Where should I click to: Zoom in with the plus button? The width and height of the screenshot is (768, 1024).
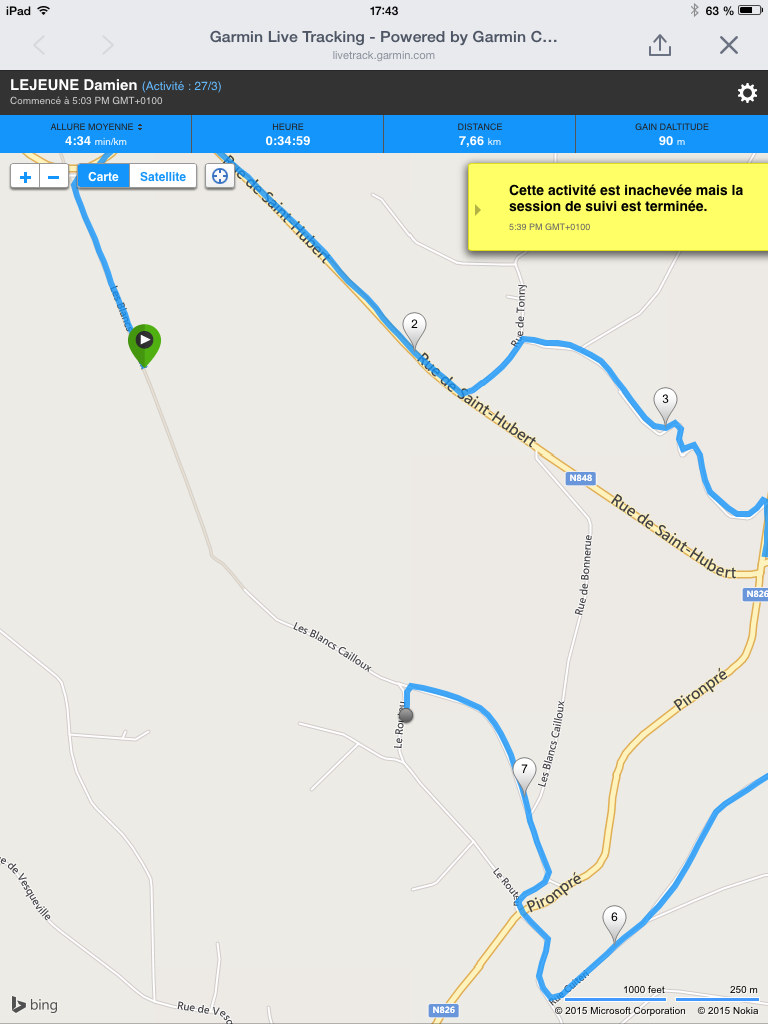(x=25, y=177)
